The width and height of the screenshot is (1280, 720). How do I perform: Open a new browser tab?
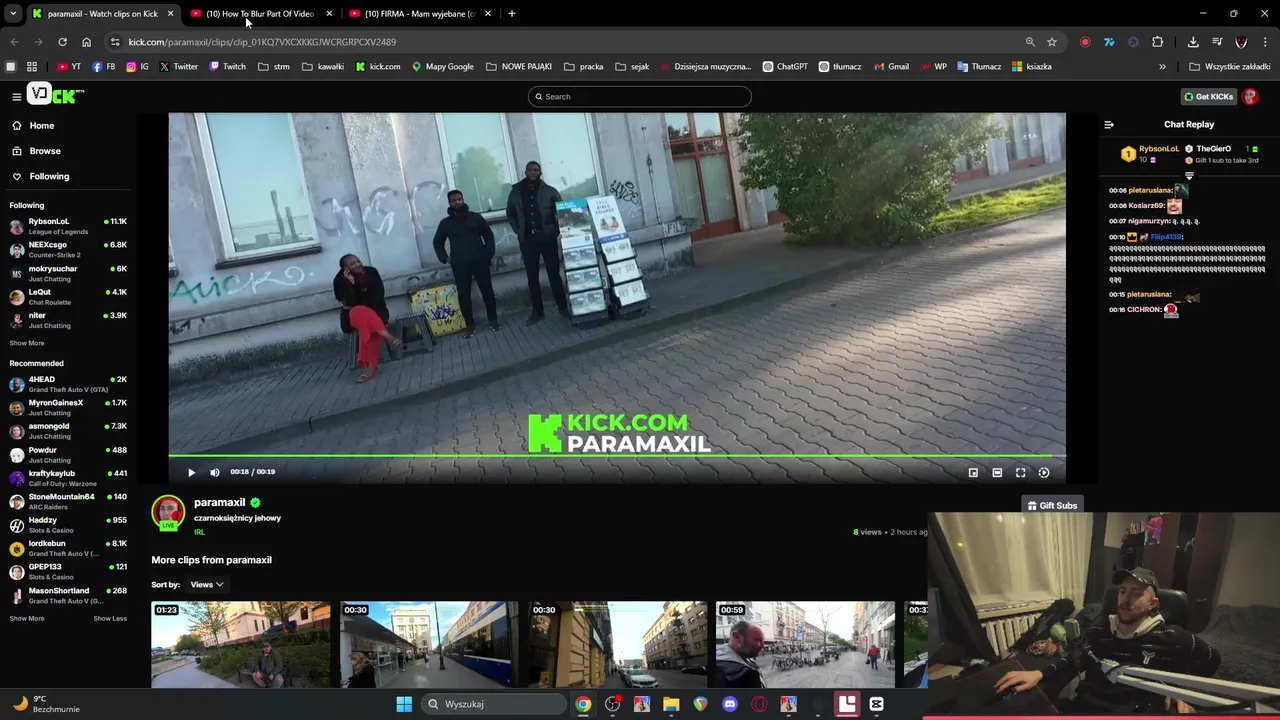pyautogui.click(x=511, y=14)
